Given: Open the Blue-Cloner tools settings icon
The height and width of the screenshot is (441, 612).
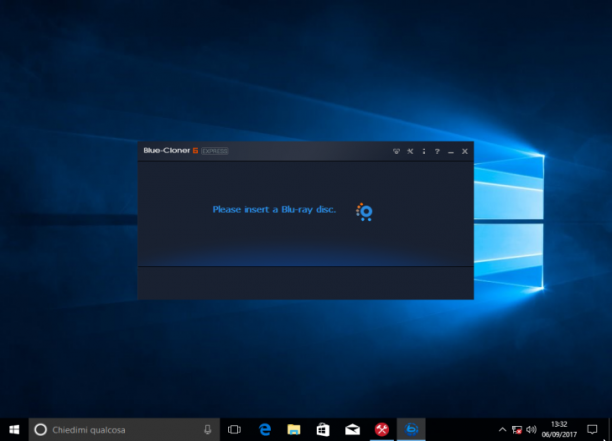Looking at the screenshot, I should coord(410,151).
